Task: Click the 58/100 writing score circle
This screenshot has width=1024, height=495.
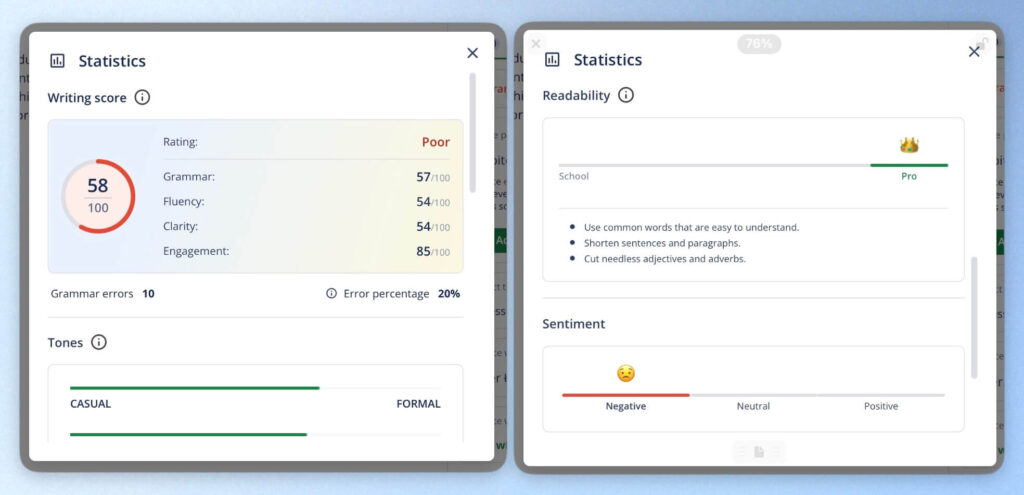Action: pyautogui.click(x=98, y=196)
